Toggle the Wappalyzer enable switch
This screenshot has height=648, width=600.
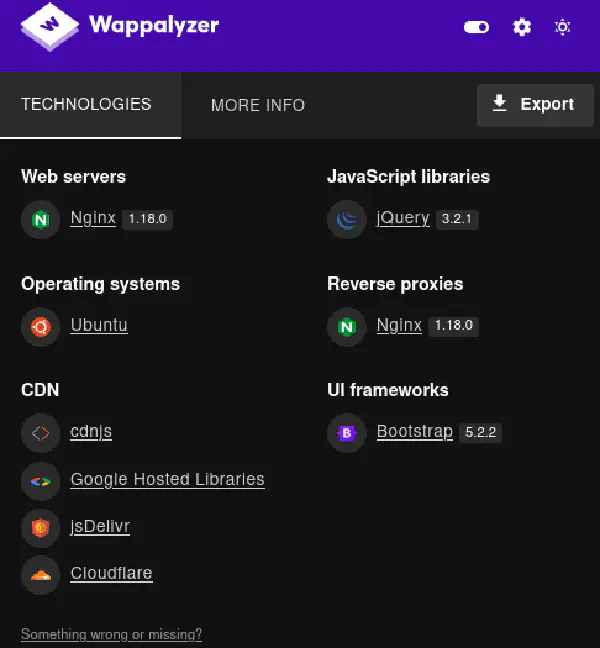476,27
